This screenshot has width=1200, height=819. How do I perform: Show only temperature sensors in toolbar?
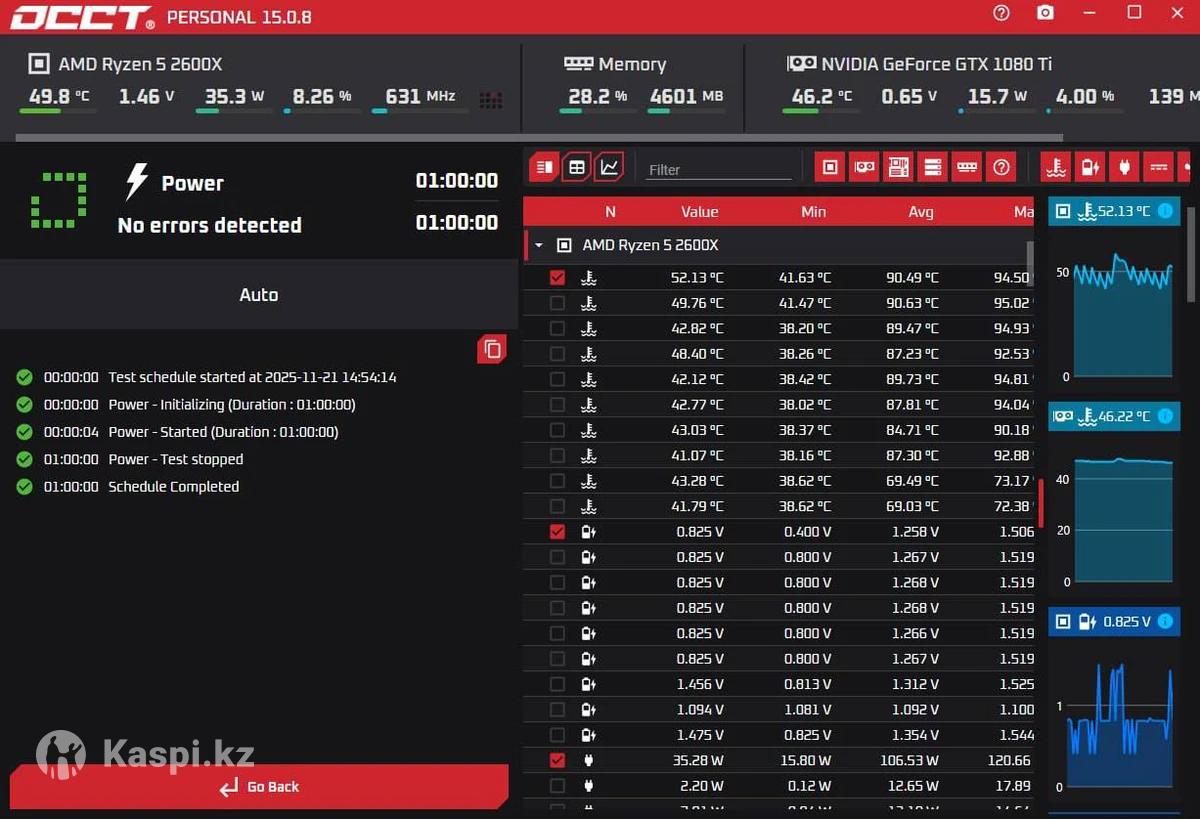click(x=1055, y=167)
